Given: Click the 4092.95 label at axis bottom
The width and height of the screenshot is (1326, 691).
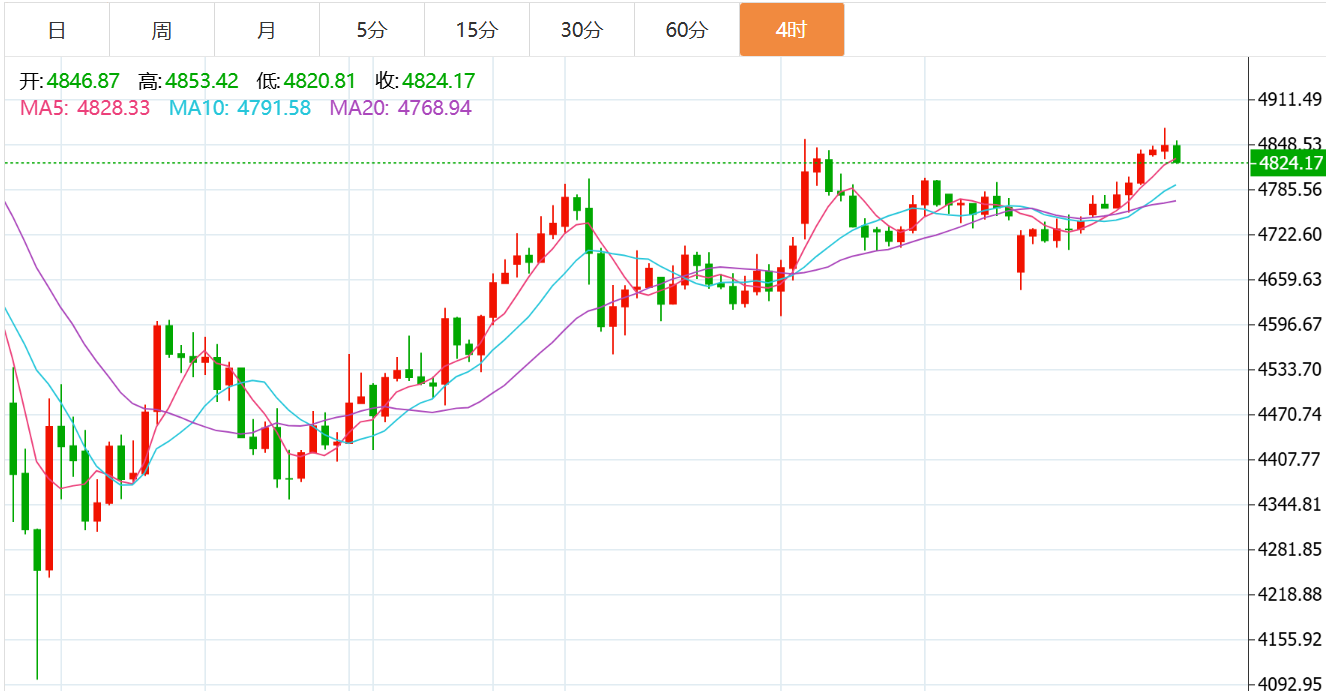Looking at the screenshot, I should point(1291,684).
